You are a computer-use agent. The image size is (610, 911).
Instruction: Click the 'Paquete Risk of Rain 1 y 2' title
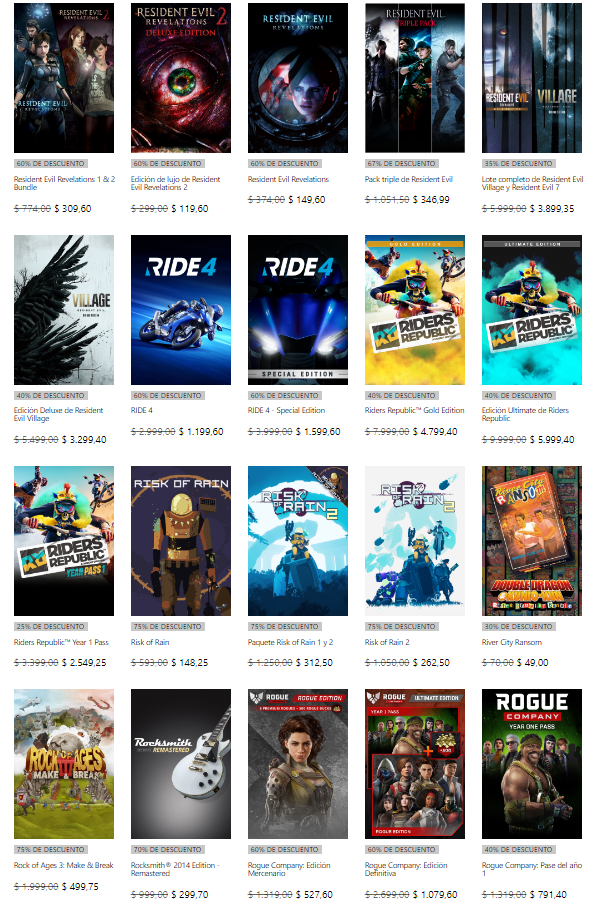pos(291,642)
